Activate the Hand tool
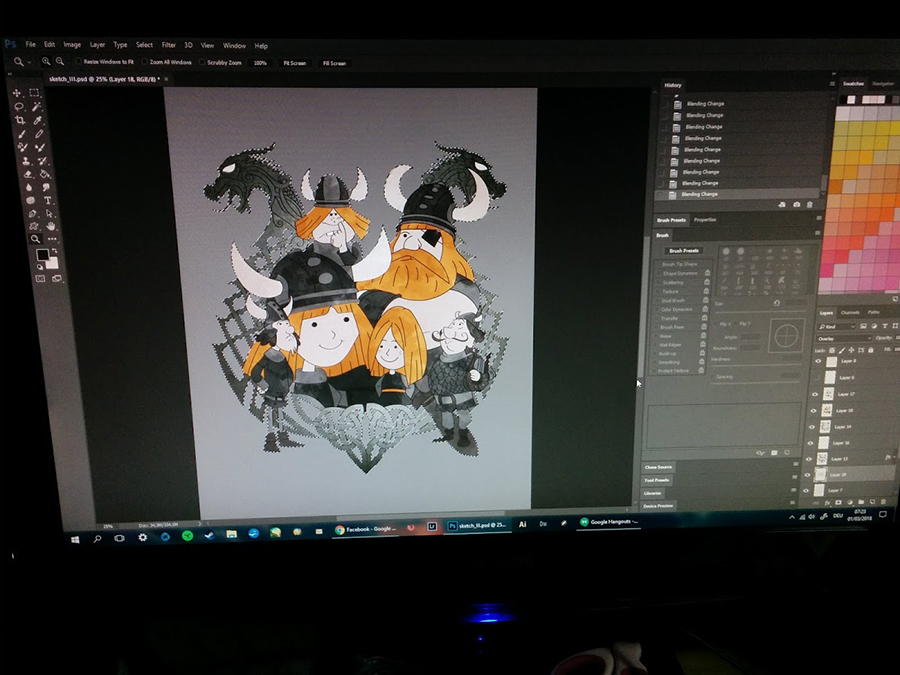Image resolution: width=900 pixels, height=675 pixels. 50,226
